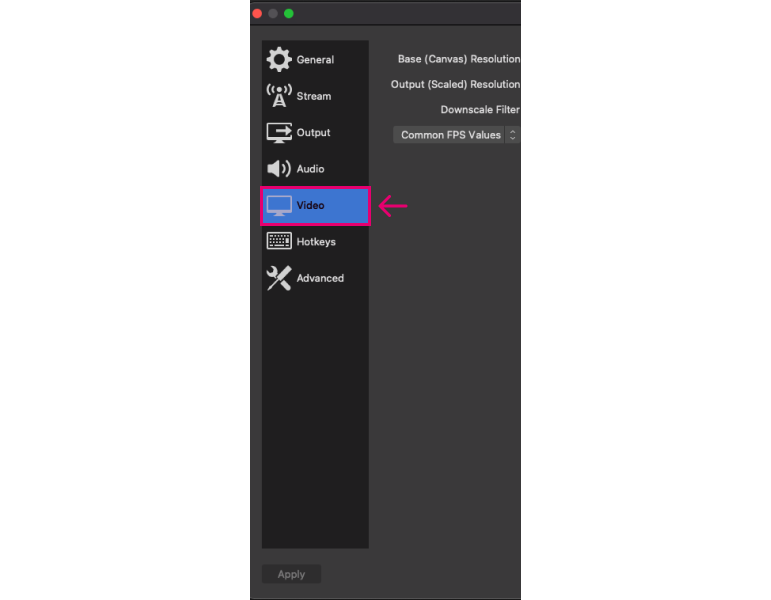
Task: Click the Downscale Filter label
Action: click(480, 110)
